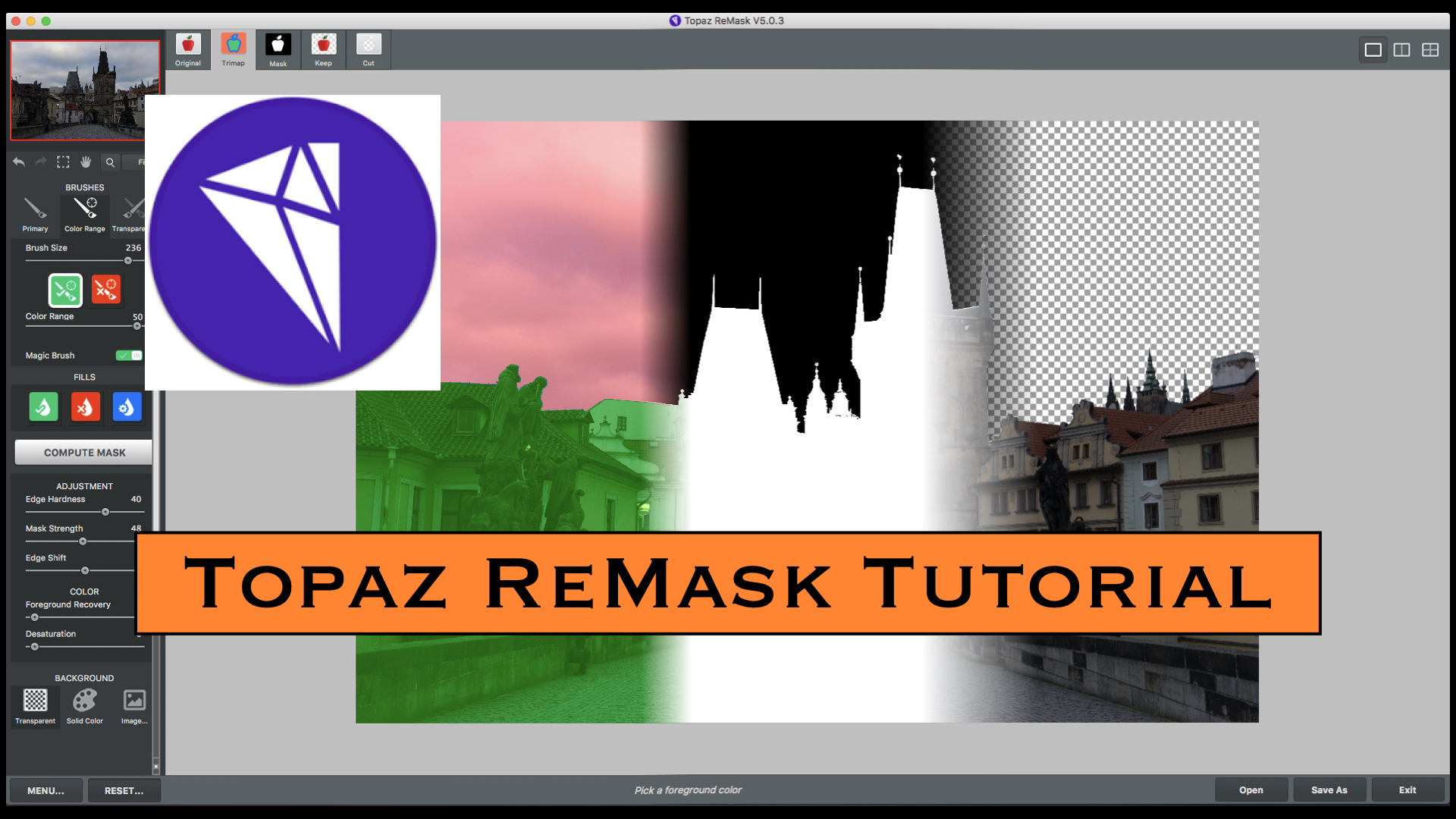Image resolution: width=1456 pixels, height=819 pixels.
Task: Click the Save As button
Action: [1329, 789]
